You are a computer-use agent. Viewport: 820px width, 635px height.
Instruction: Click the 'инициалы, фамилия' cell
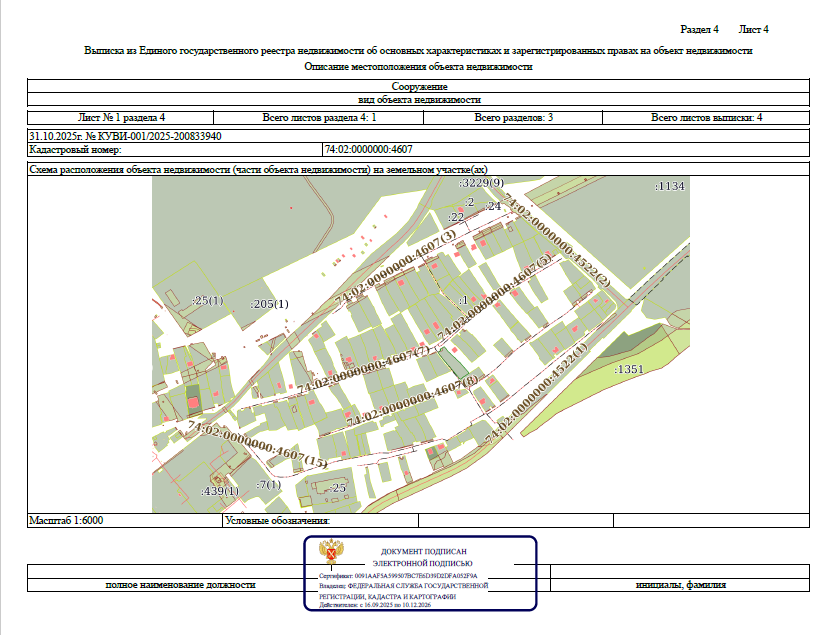[x=681, y=585]
